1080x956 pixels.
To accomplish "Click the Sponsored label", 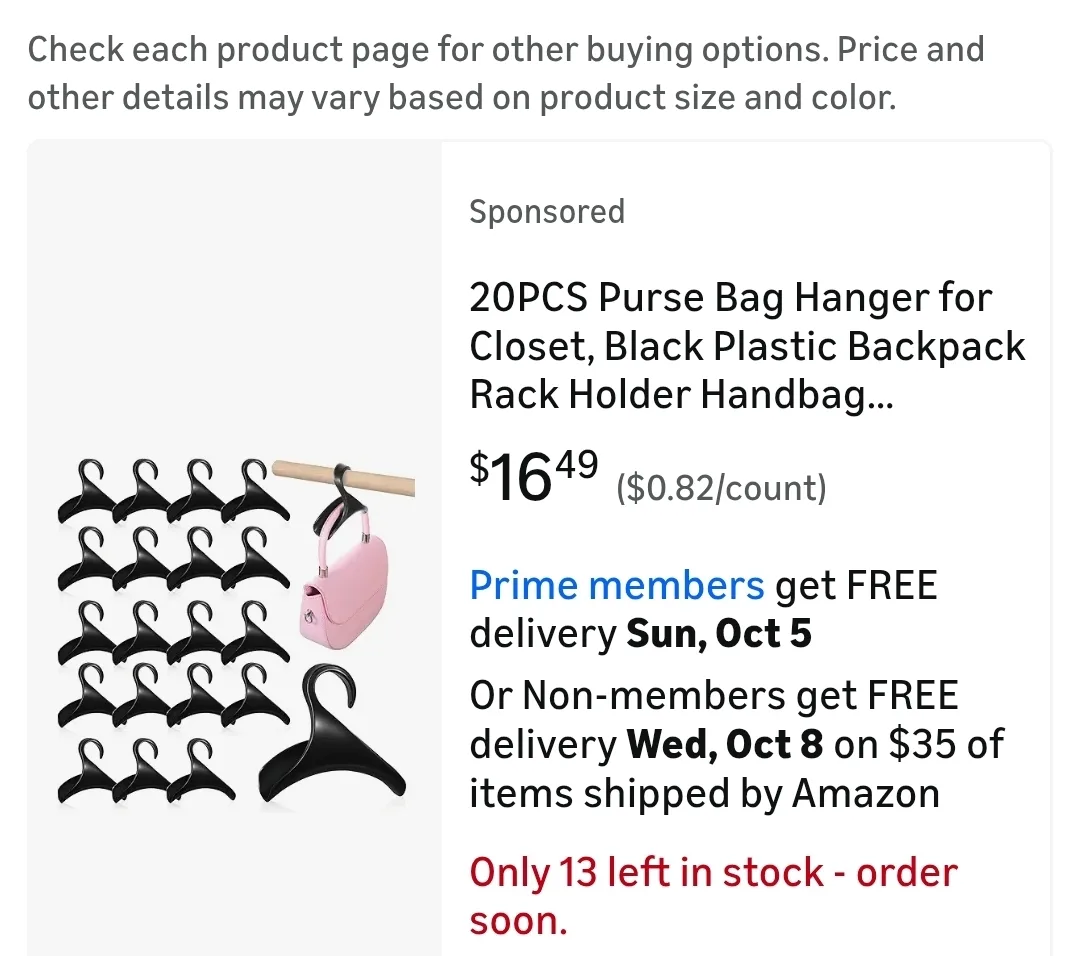I will 547,212.
